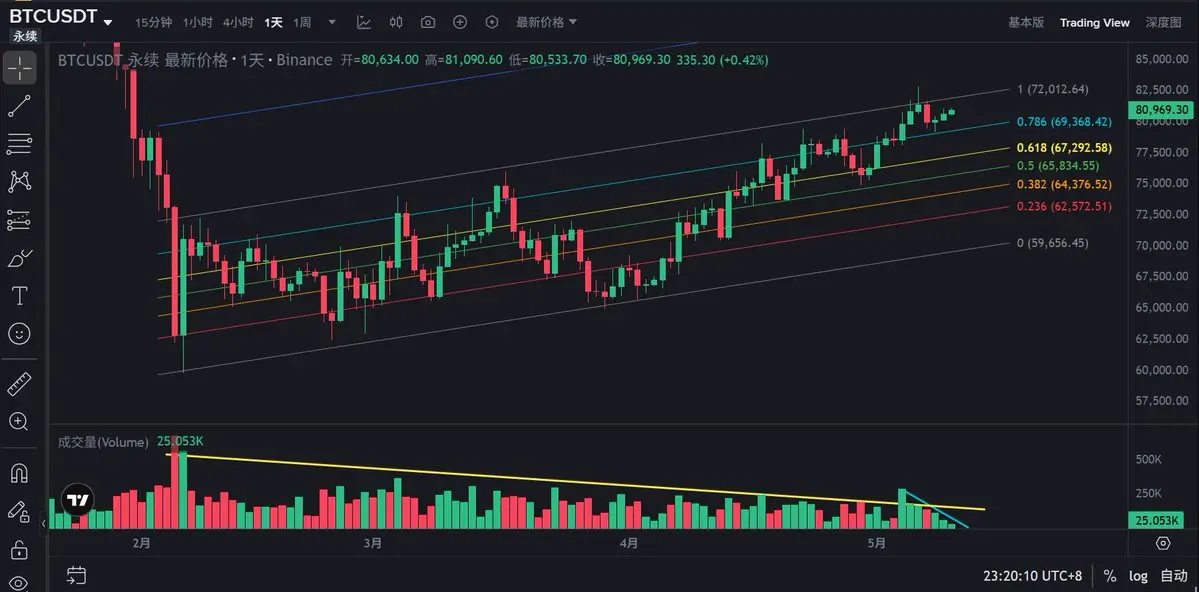The width and height of the screenshot is (1199, 592).
Task: Click the 永续 perpetual label
Action: 25,36
